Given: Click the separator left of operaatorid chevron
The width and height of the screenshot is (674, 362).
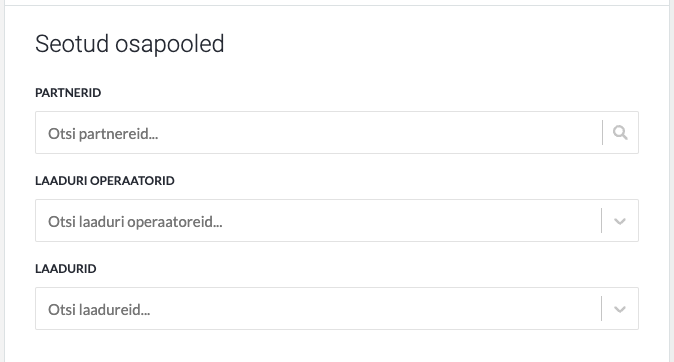Looking at the screenshot, I should click(x=601, y=221).
